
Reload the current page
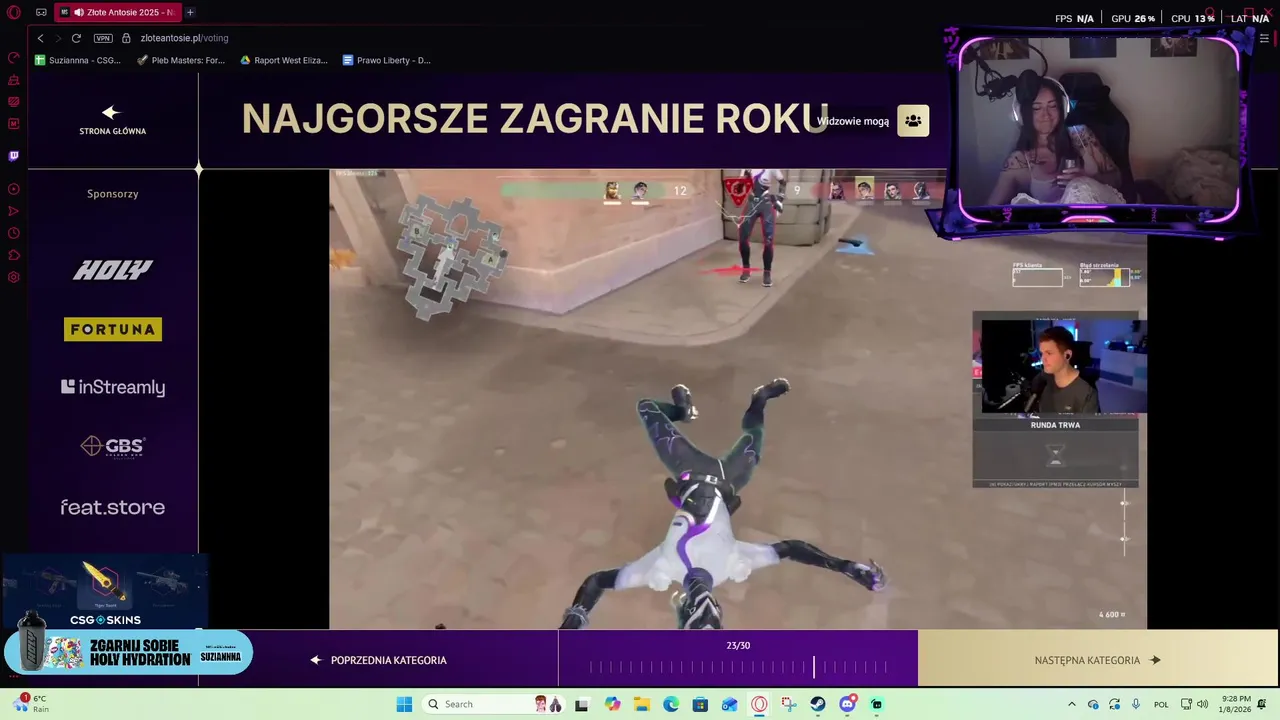[x=76, y=38]
